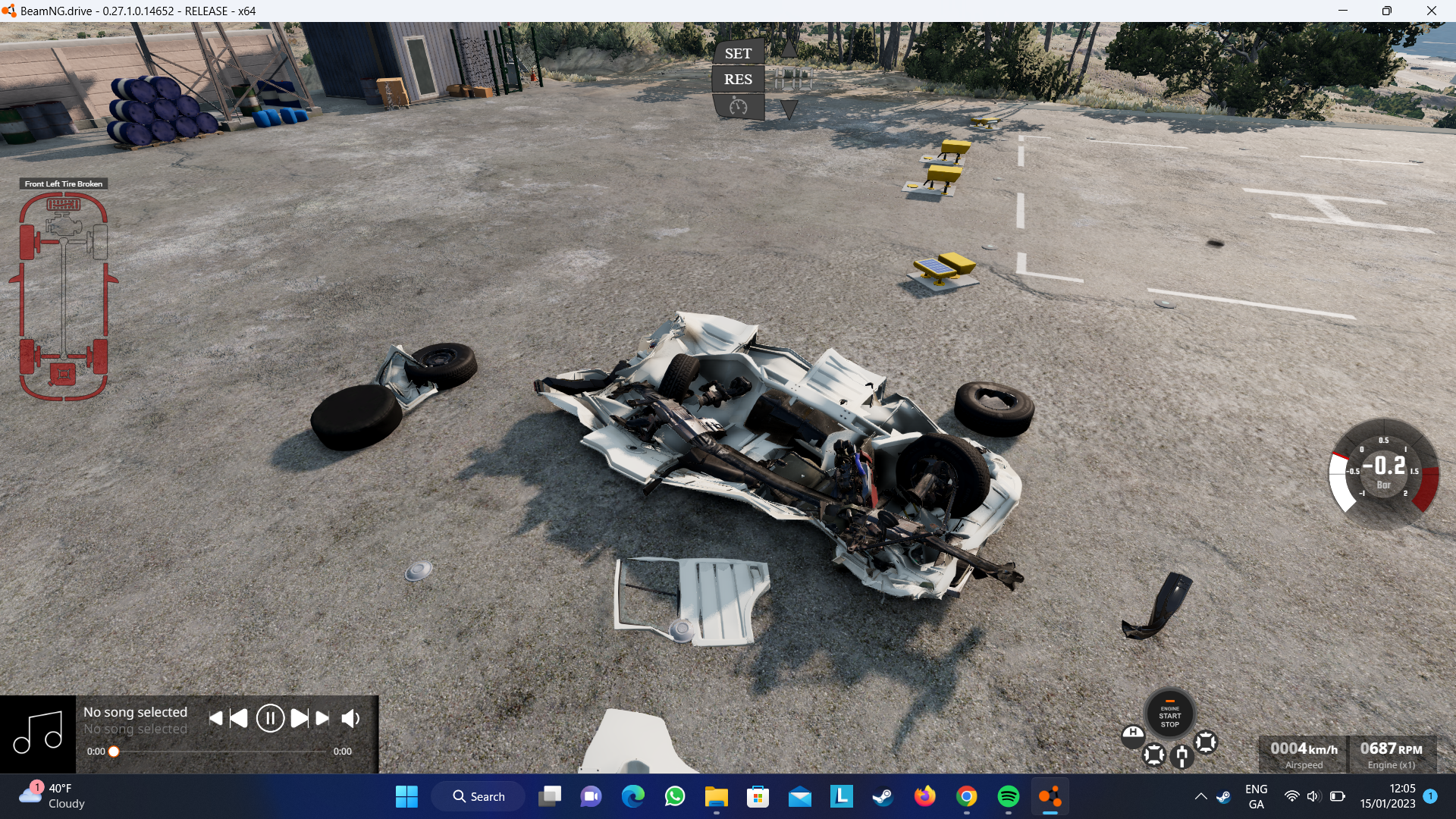Skip to previous track in music player
The width and height of the screenshot is (1456, 819).
click(x=238, y=718)
